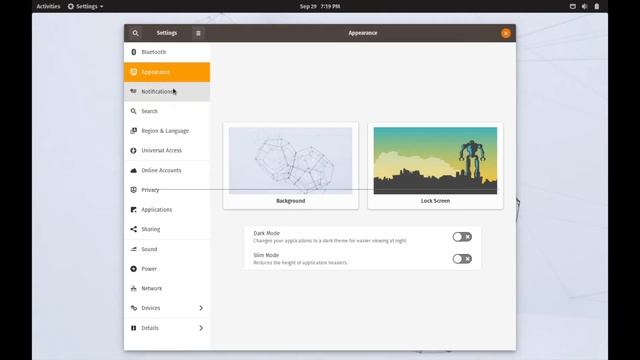Expand the Devices submenu chevron

coord(201,308)
